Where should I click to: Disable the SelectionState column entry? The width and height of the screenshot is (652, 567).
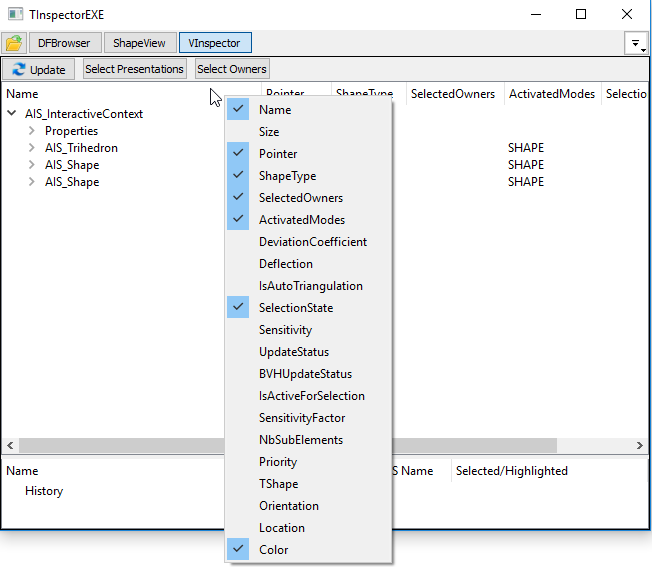point(295,308)
